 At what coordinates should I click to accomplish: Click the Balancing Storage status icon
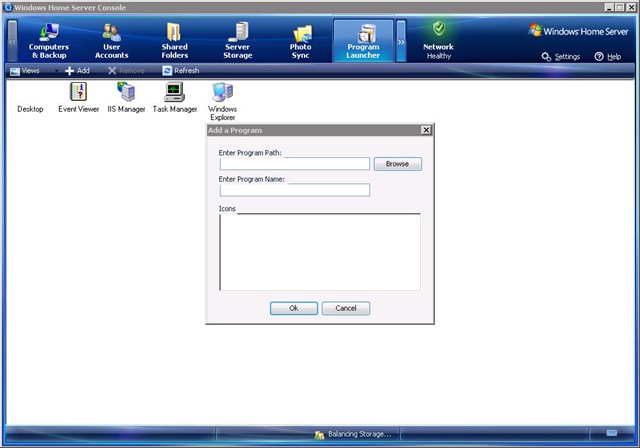coord(319,435)
